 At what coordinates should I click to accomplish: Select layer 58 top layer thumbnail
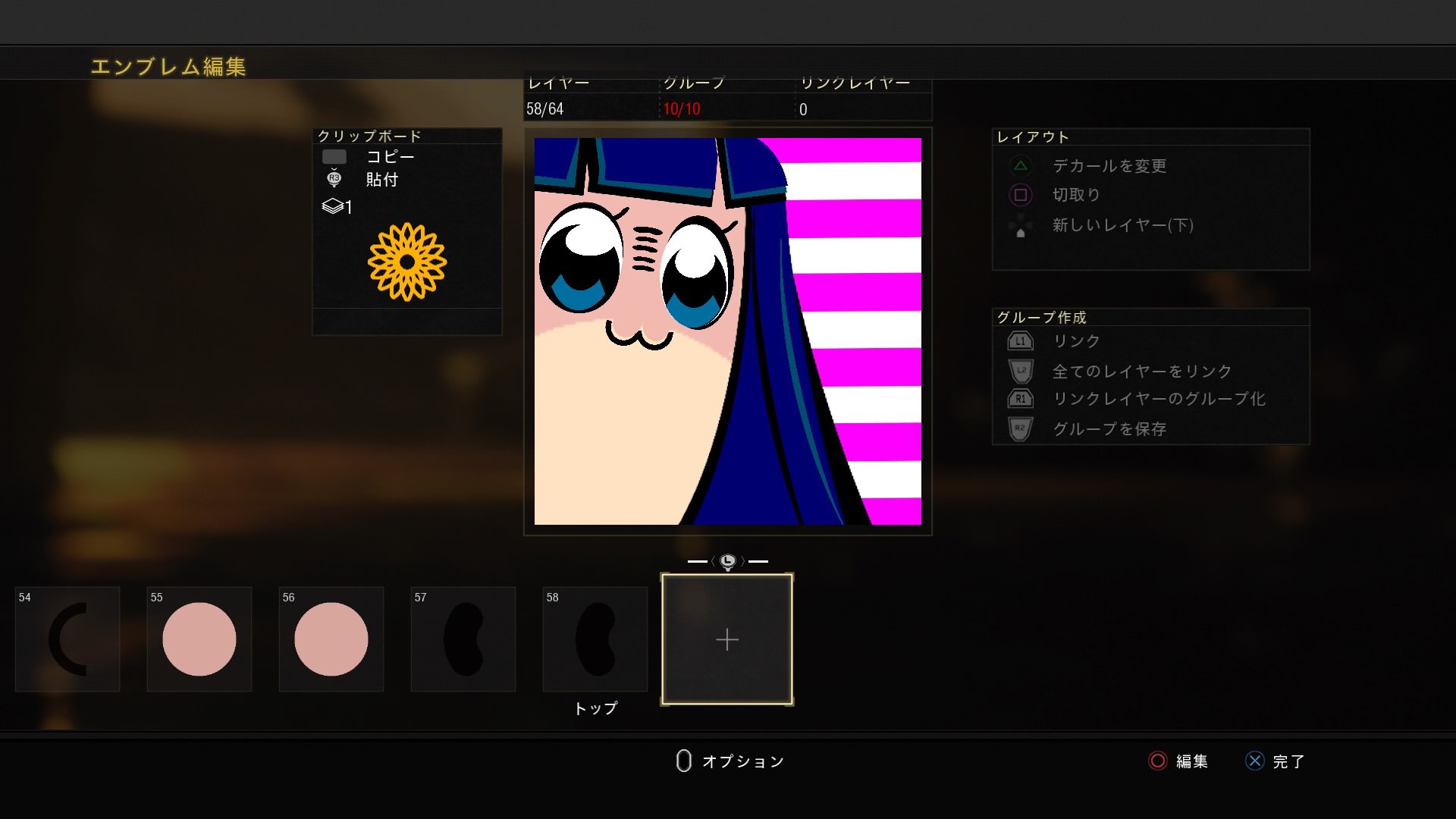595,639
